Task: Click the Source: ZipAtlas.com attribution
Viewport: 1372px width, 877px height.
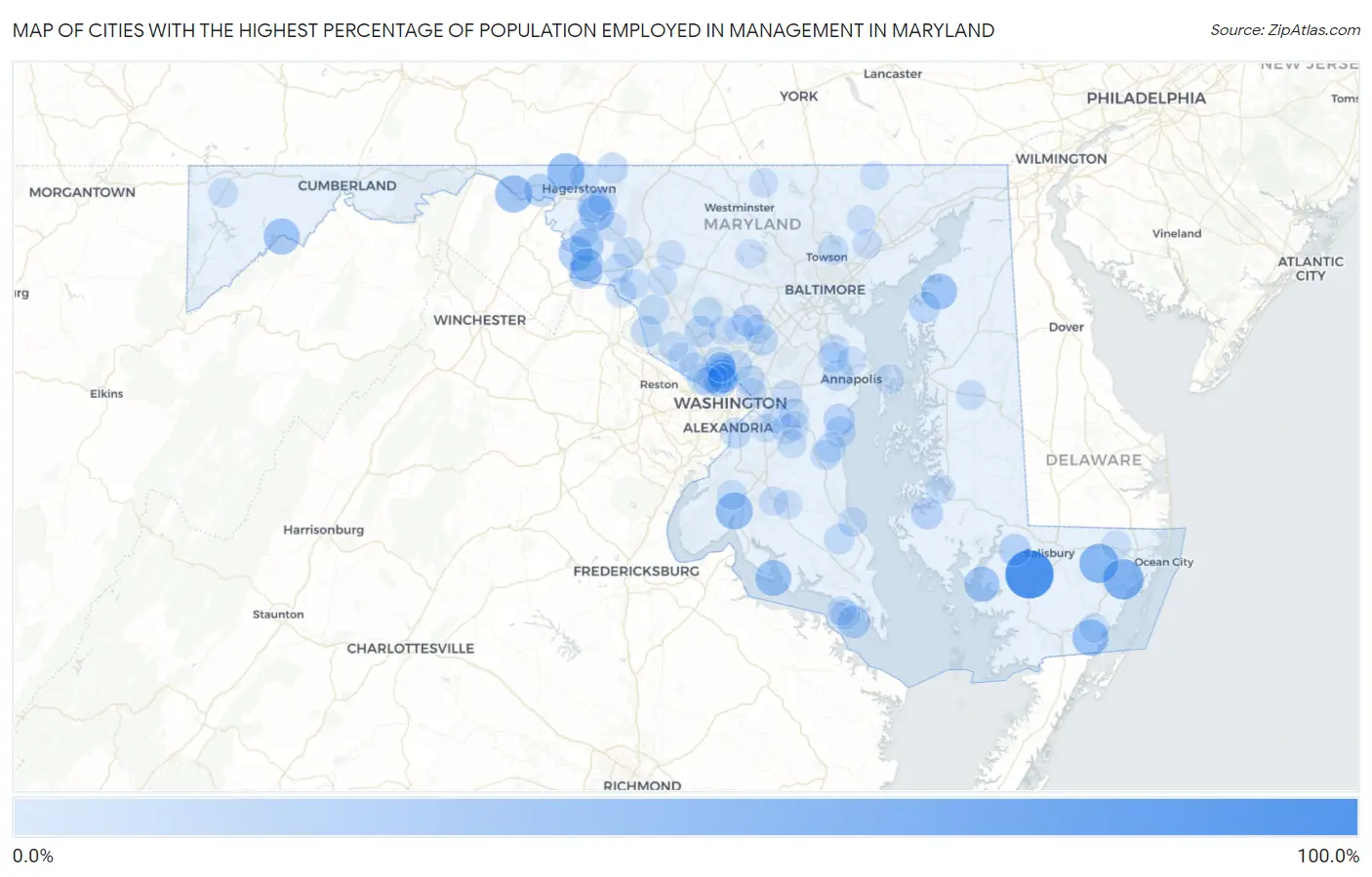Action: (1285, 30)
